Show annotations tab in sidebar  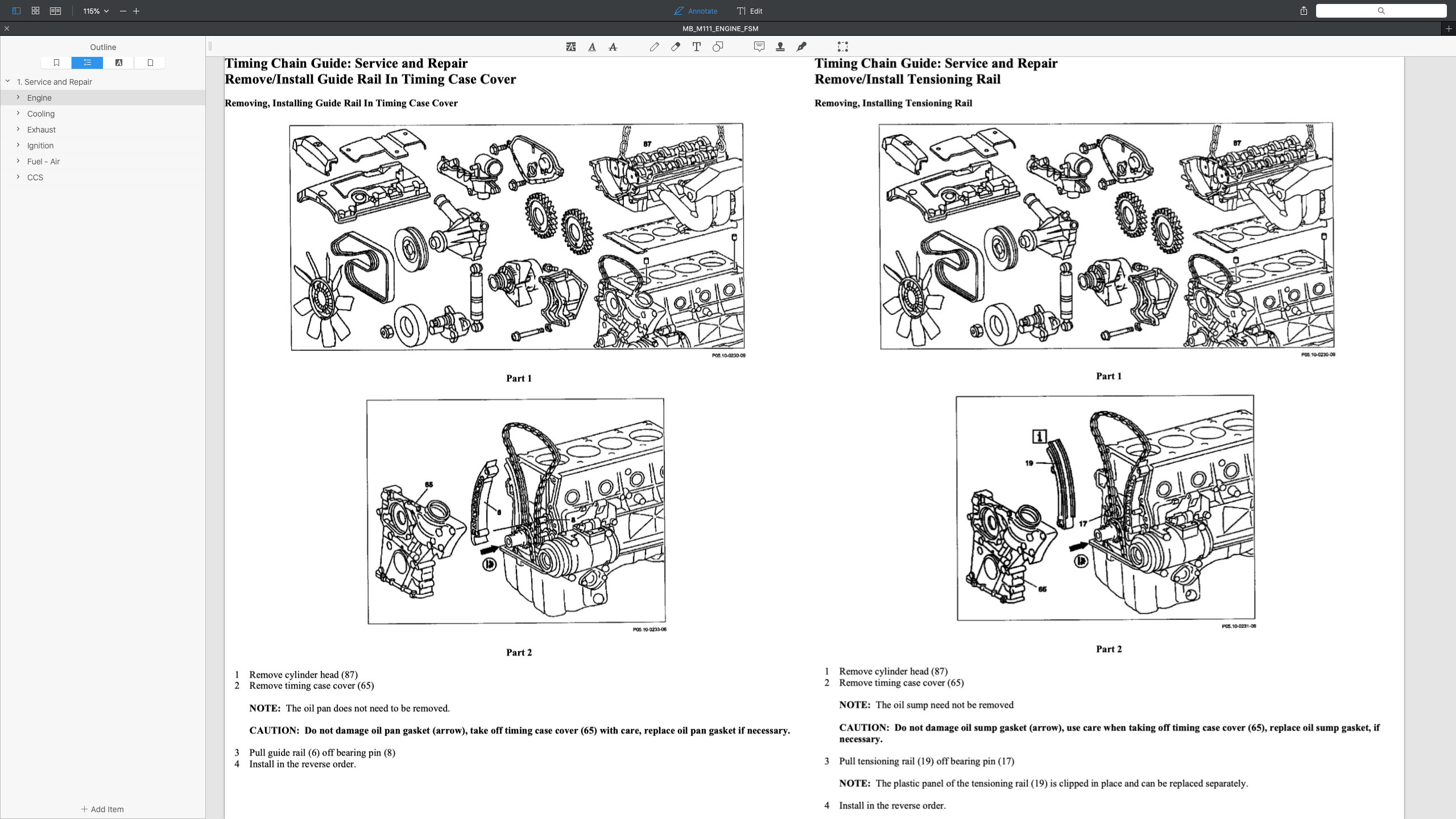click(119, 63)
